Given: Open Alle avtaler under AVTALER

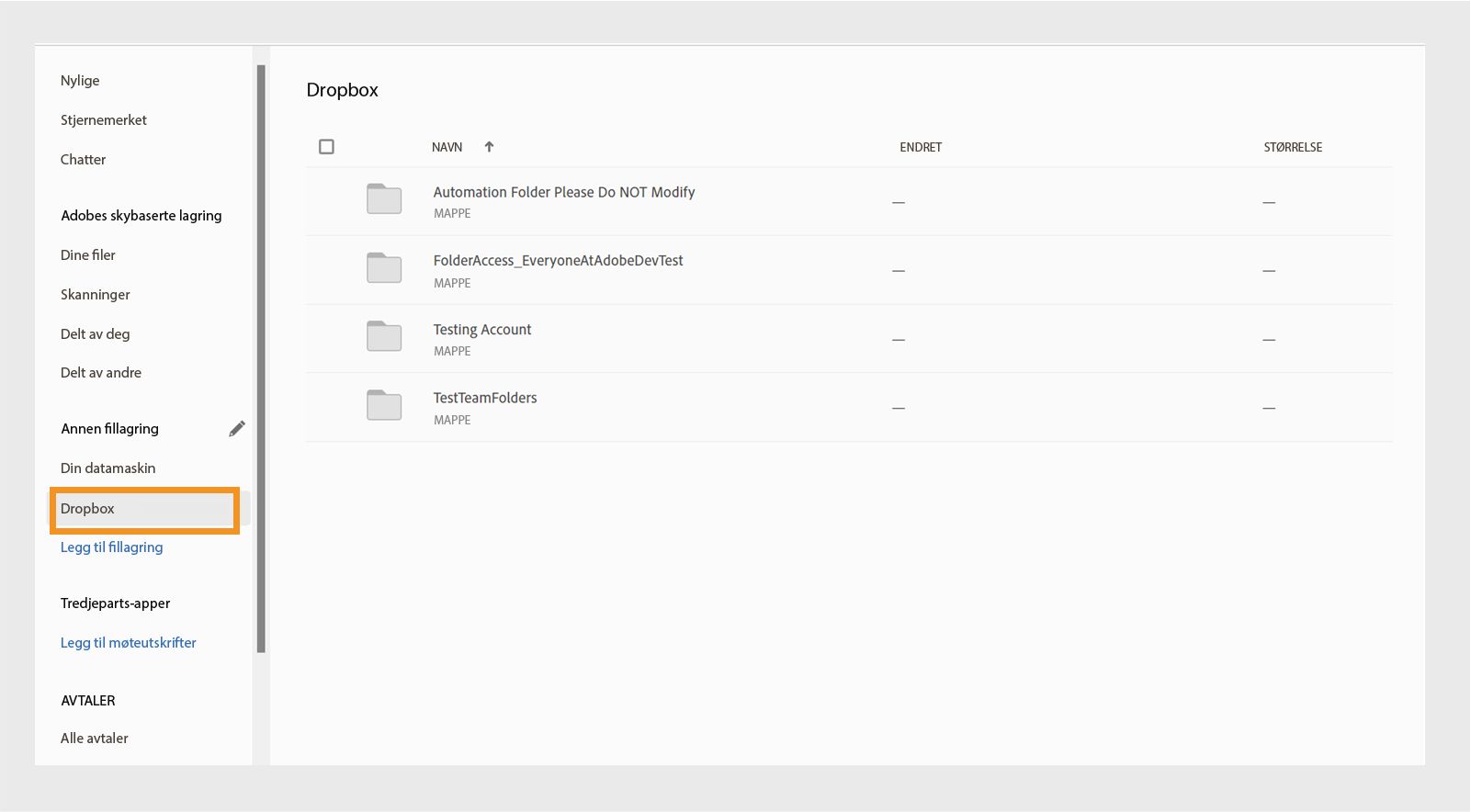Looking at the screenshot, I should point(95,739).
